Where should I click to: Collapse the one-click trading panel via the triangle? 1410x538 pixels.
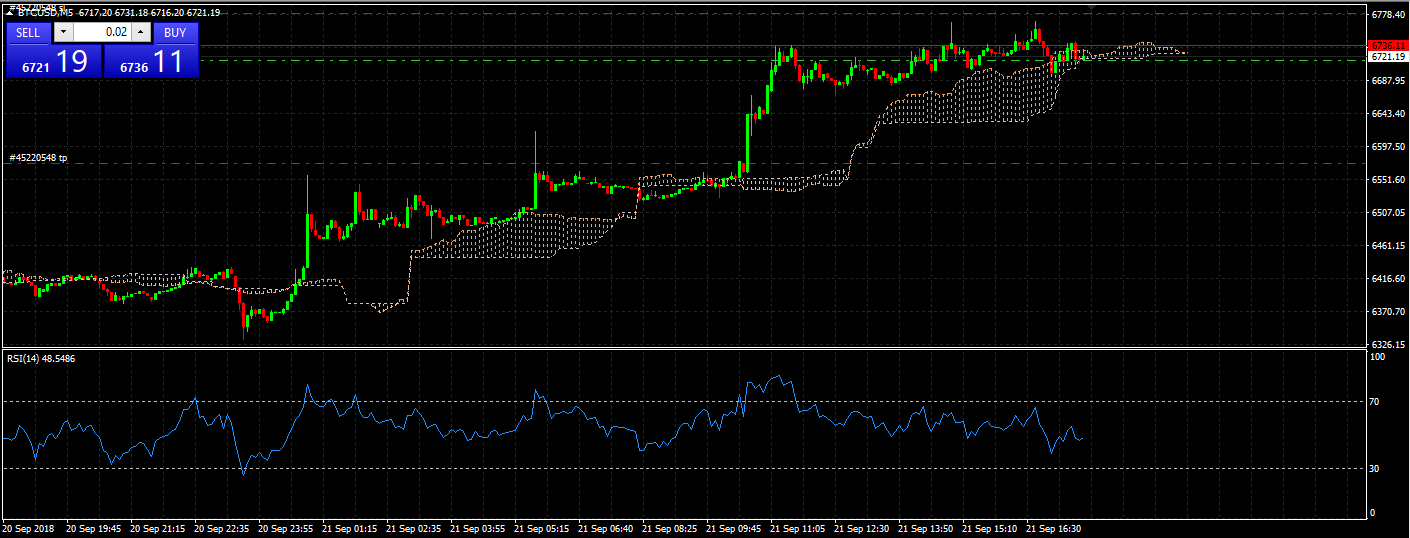tap(10, 13)
